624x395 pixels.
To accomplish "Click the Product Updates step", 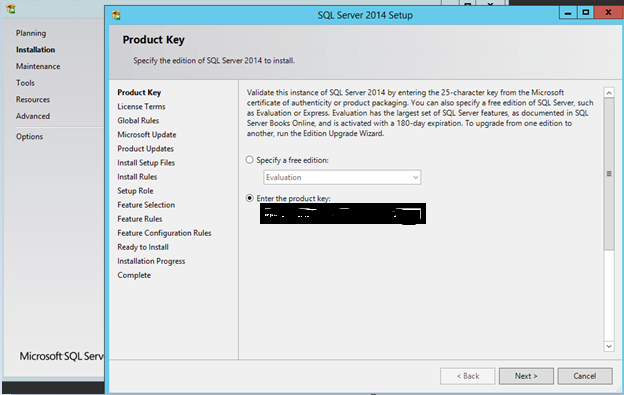I will click(x=145, y=149).
